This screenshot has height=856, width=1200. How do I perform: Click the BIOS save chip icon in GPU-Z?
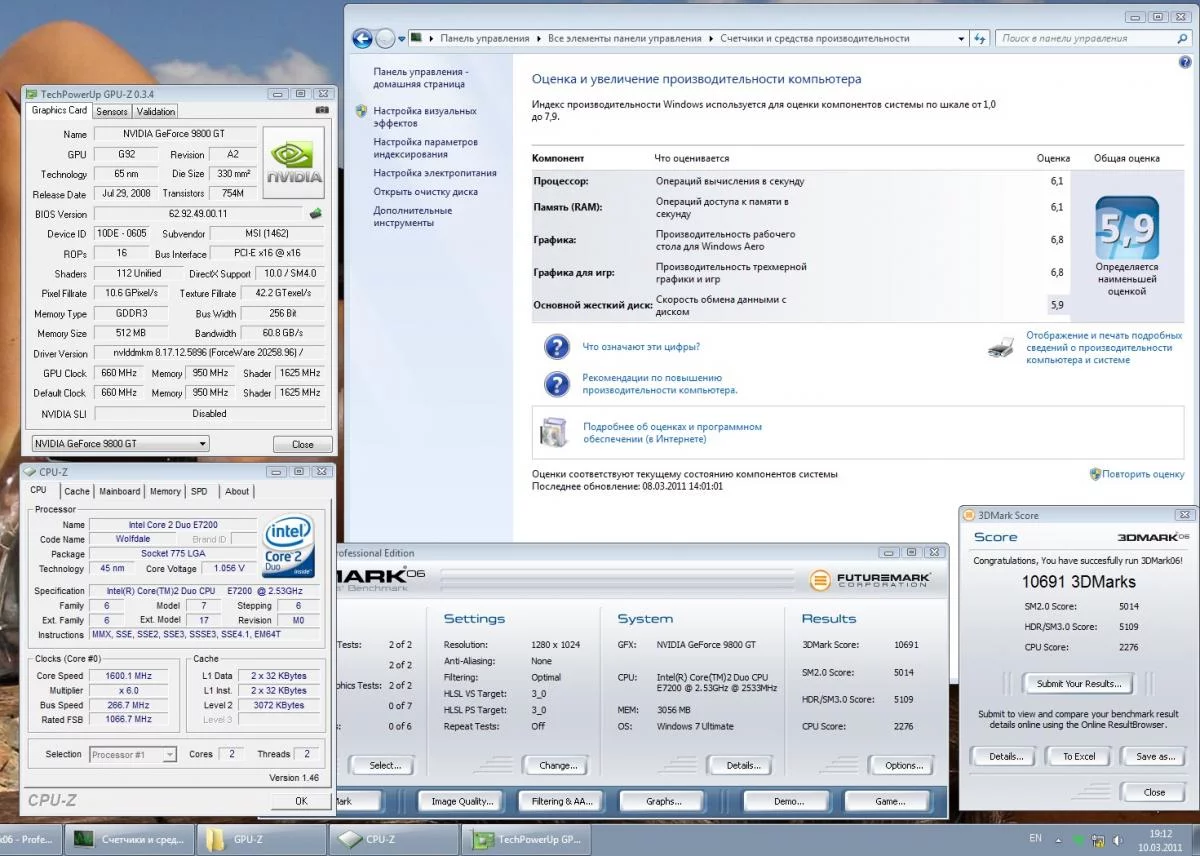(316, 213)
